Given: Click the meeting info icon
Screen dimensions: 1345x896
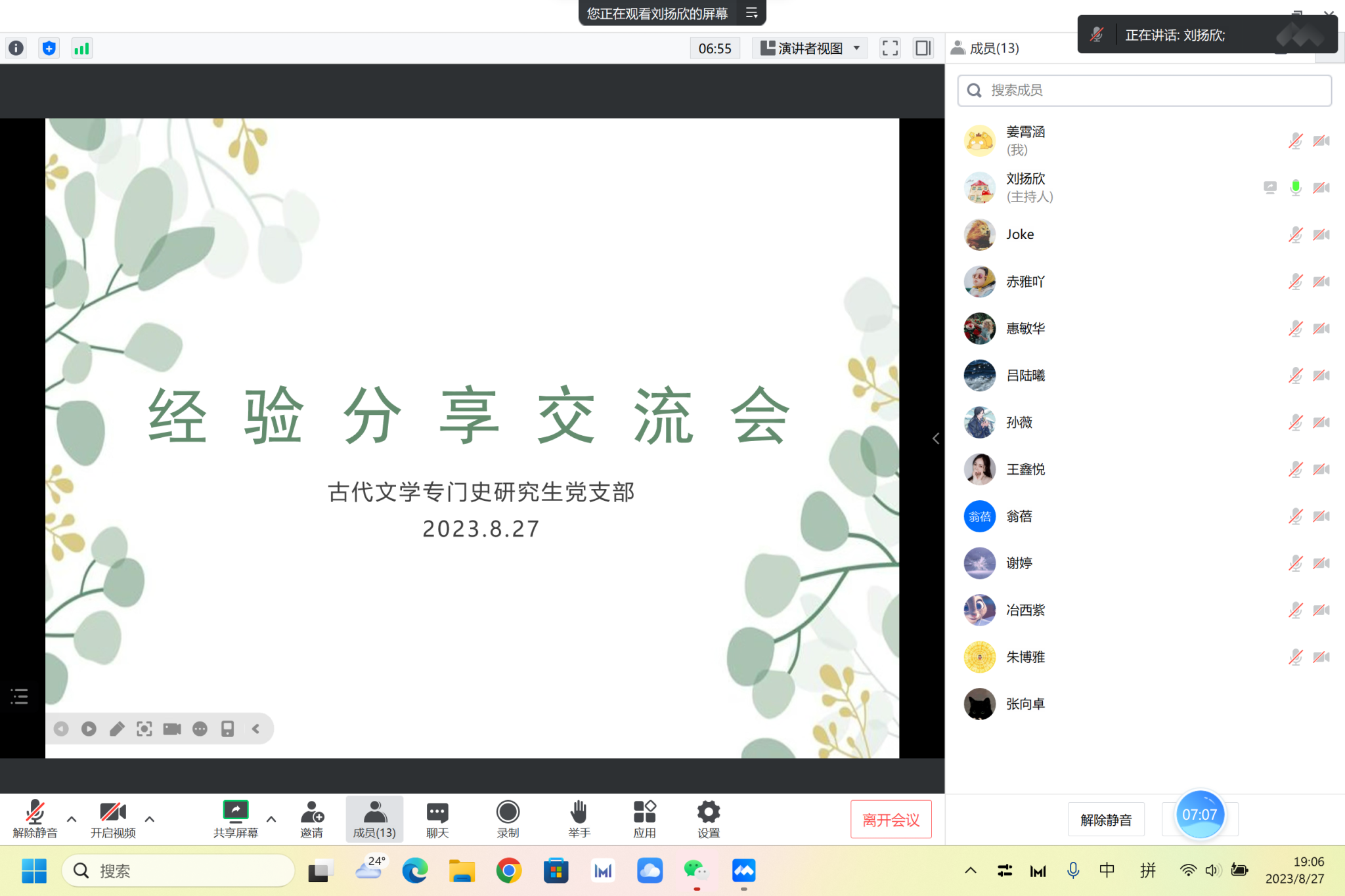Looking at the screenshot, I should coord(16,48).
